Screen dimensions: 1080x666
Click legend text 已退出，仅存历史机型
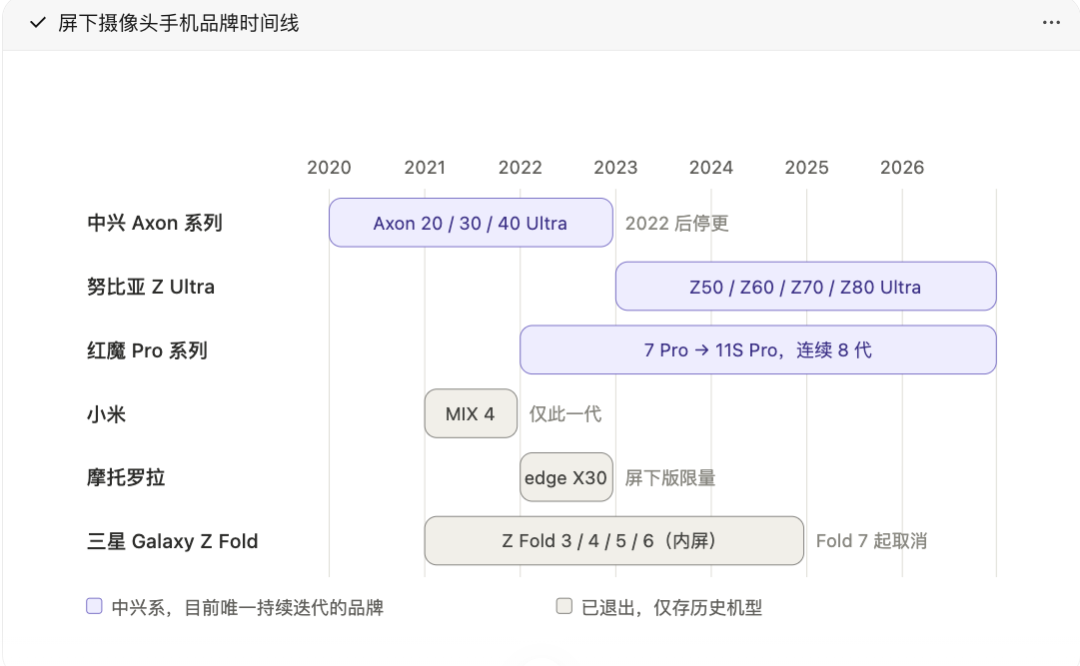tap(672, 607)
